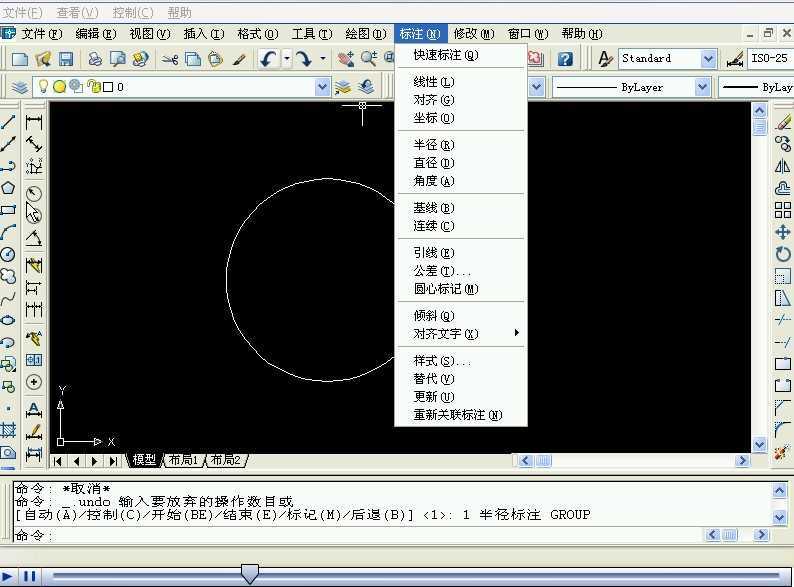Click the pause button in the player
The width and height of the screenshot is (794, 587).
click(x=30, y=576)
